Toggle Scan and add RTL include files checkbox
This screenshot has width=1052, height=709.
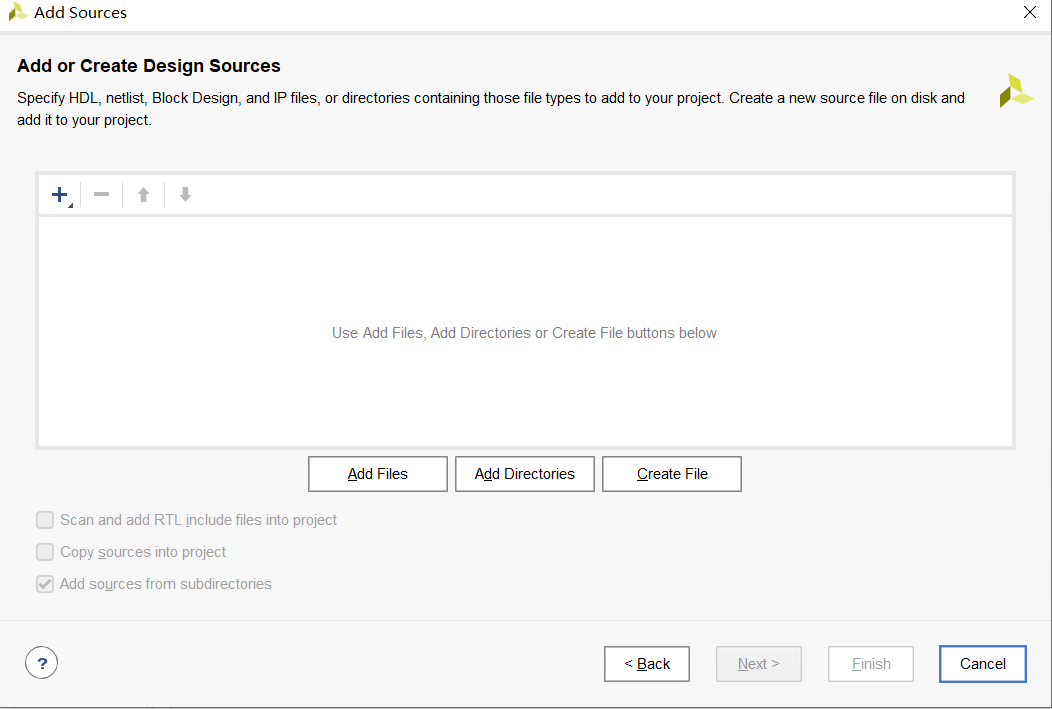point(45,520)
